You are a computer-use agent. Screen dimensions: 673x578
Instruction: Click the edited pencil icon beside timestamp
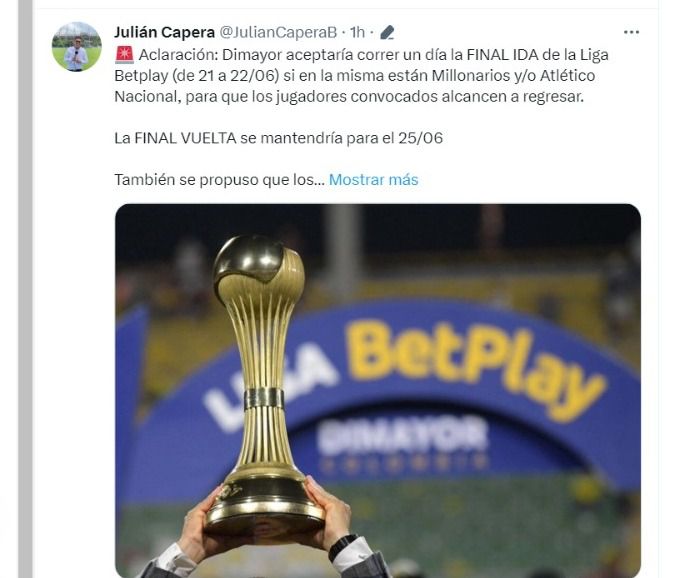coord(387,32)
